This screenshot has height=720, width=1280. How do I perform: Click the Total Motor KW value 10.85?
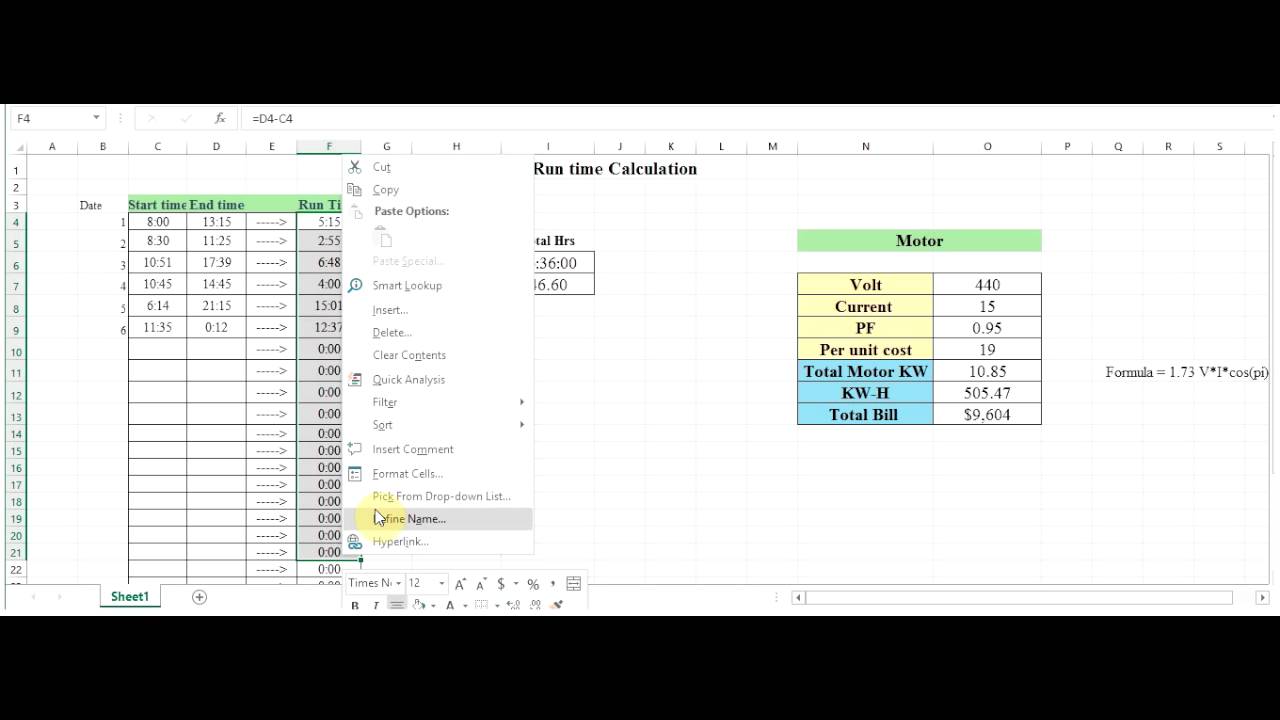(987, 371)
